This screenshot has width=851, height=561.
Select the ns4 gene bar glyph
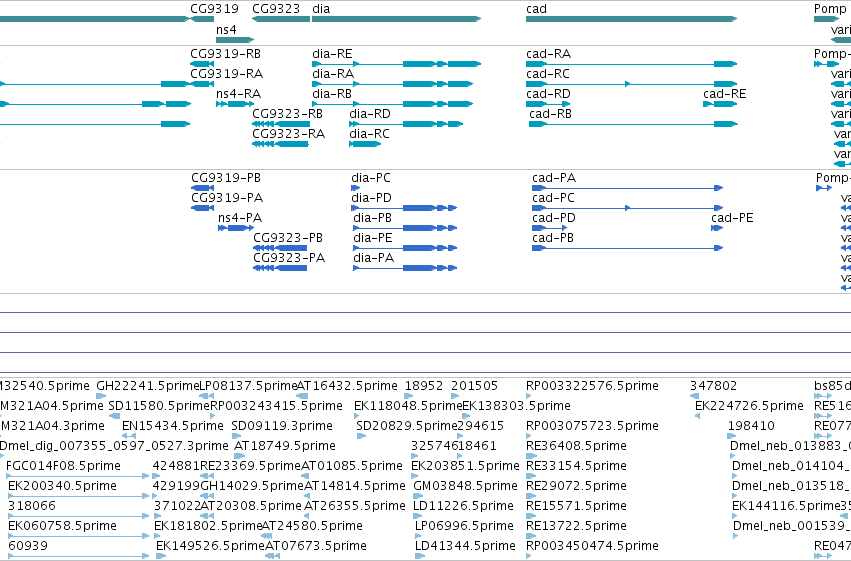[x=235, y=40]
